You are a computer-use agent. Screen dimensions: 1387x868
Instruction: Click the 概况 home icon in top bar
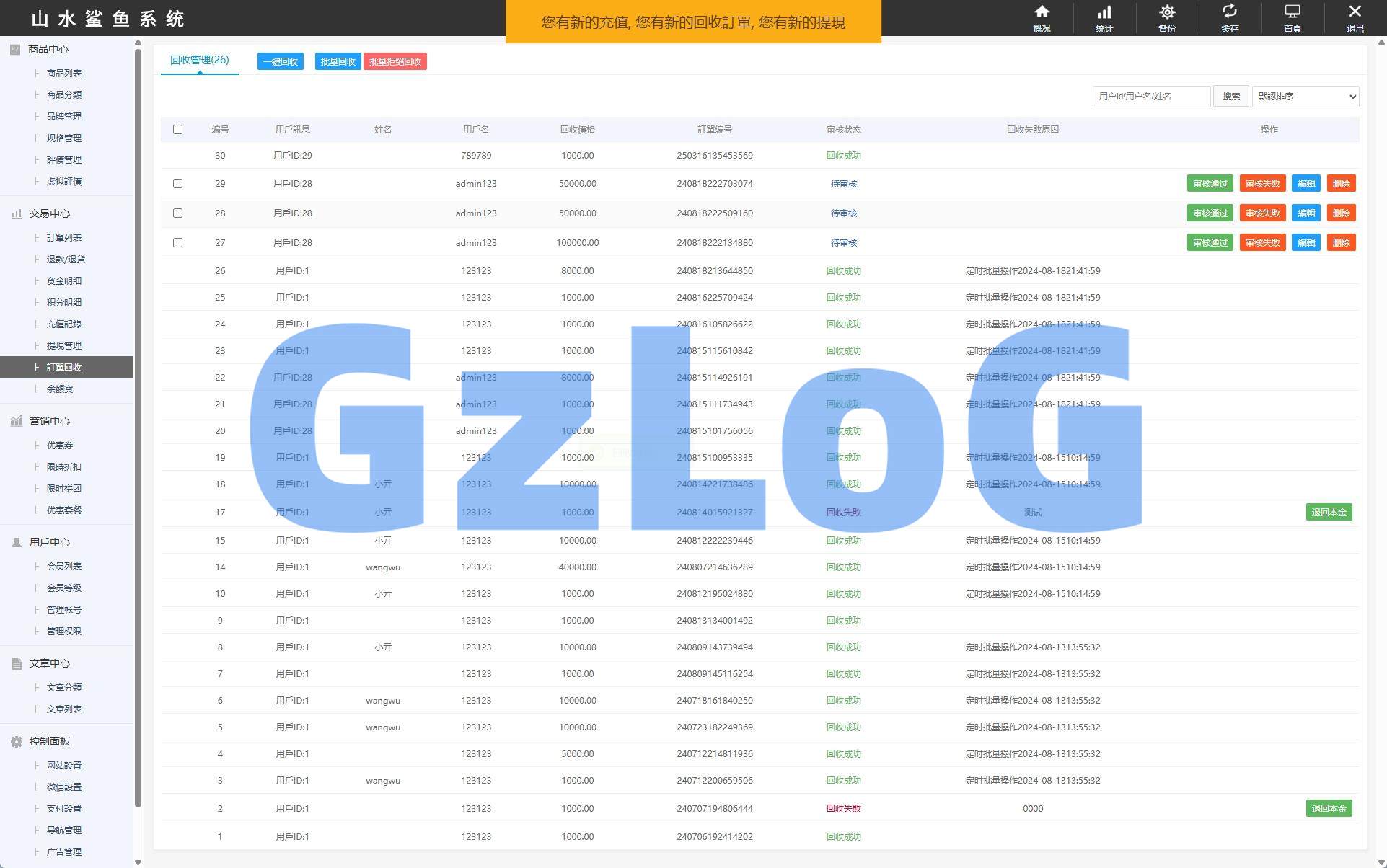[x=1042, y=12]
